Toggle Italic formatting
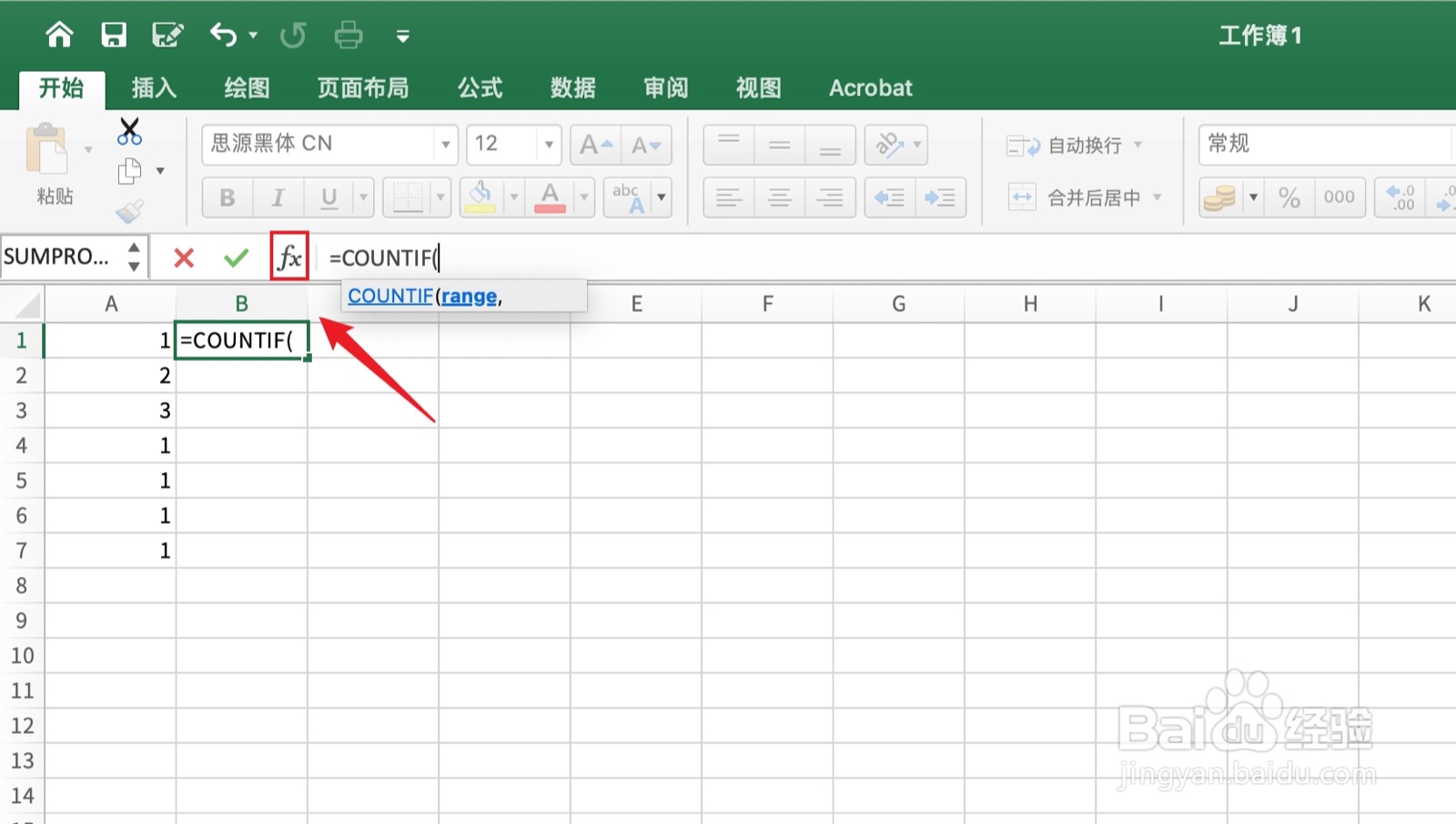The height and width of the screenshot is (824, 1456). click(x=278, y=197)
